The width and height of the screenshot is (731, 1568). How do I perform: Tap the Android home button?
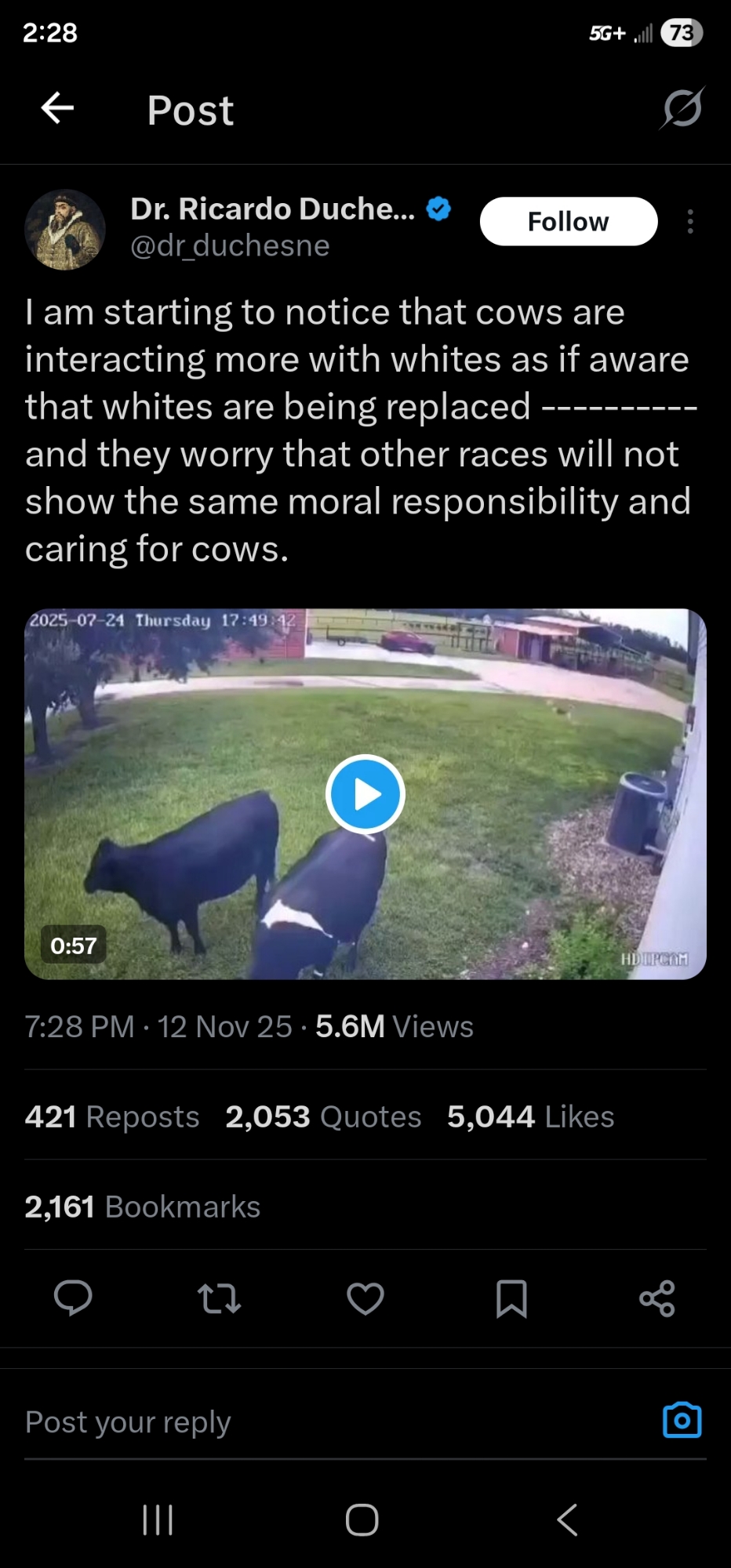pyautogui.click(x=362, y=1520)
